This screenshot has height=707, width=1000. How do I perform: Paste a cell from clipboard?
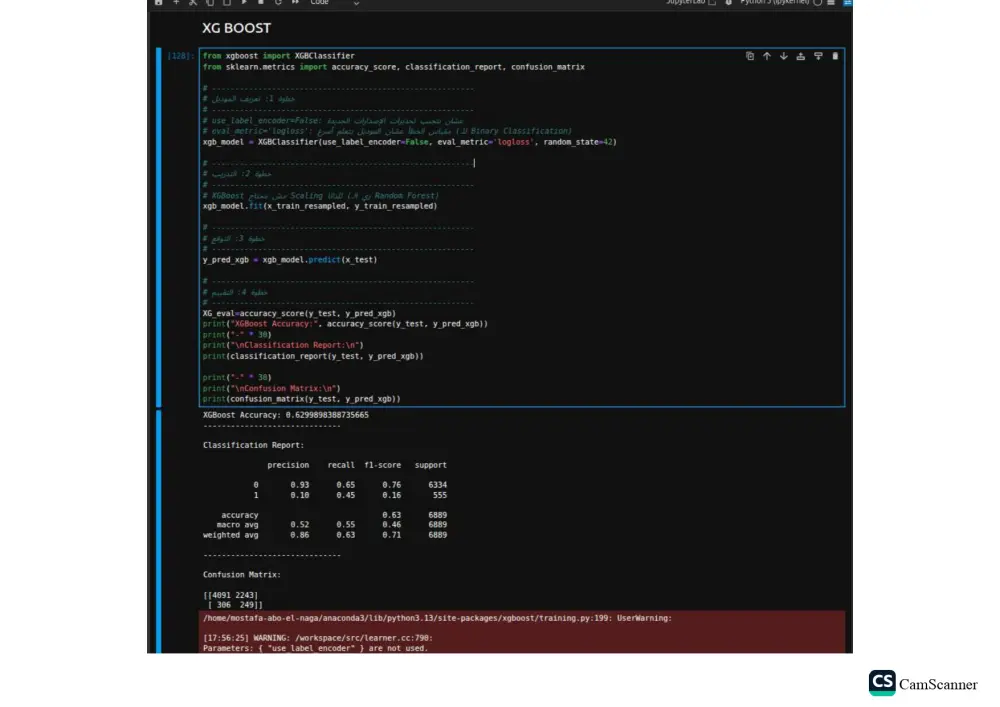(x=226, y=3)
